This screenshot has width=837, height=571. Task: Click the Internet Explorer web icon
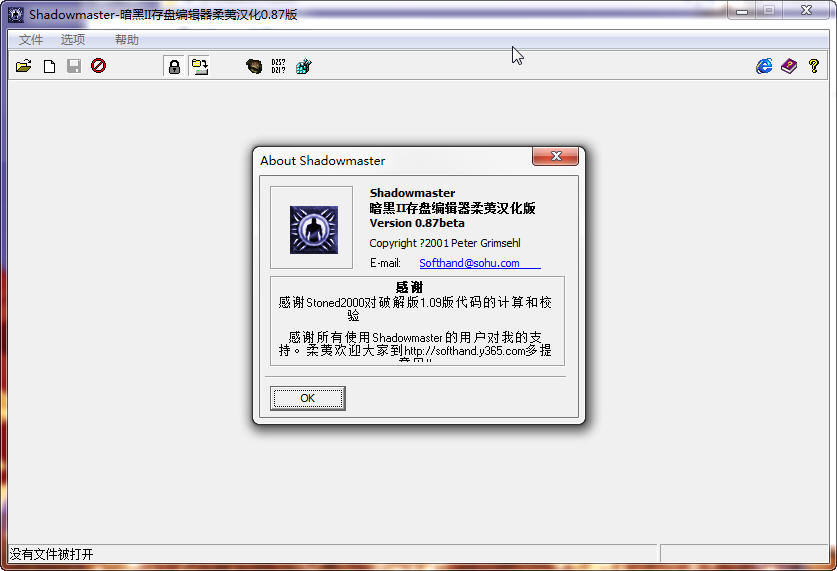764,66
